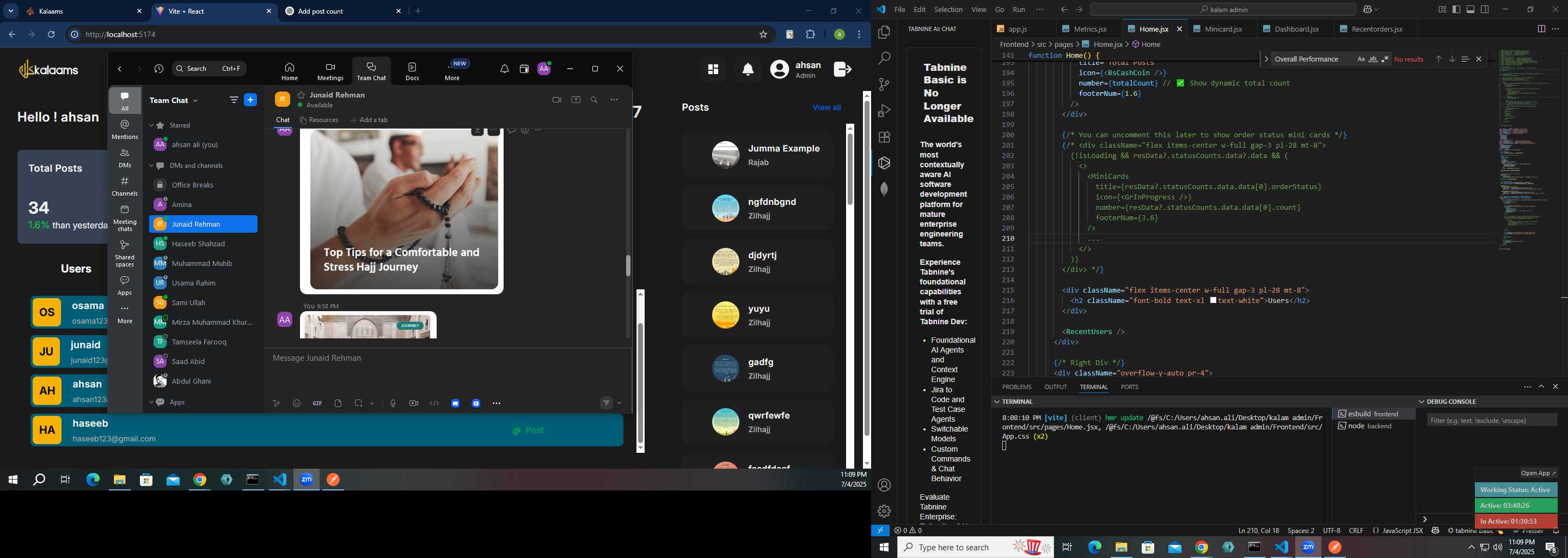Open the PROBLEMS panel tab
The height and width of the screenshot is (558, 1568).
pyautogui.click(x=1016, y=387)
